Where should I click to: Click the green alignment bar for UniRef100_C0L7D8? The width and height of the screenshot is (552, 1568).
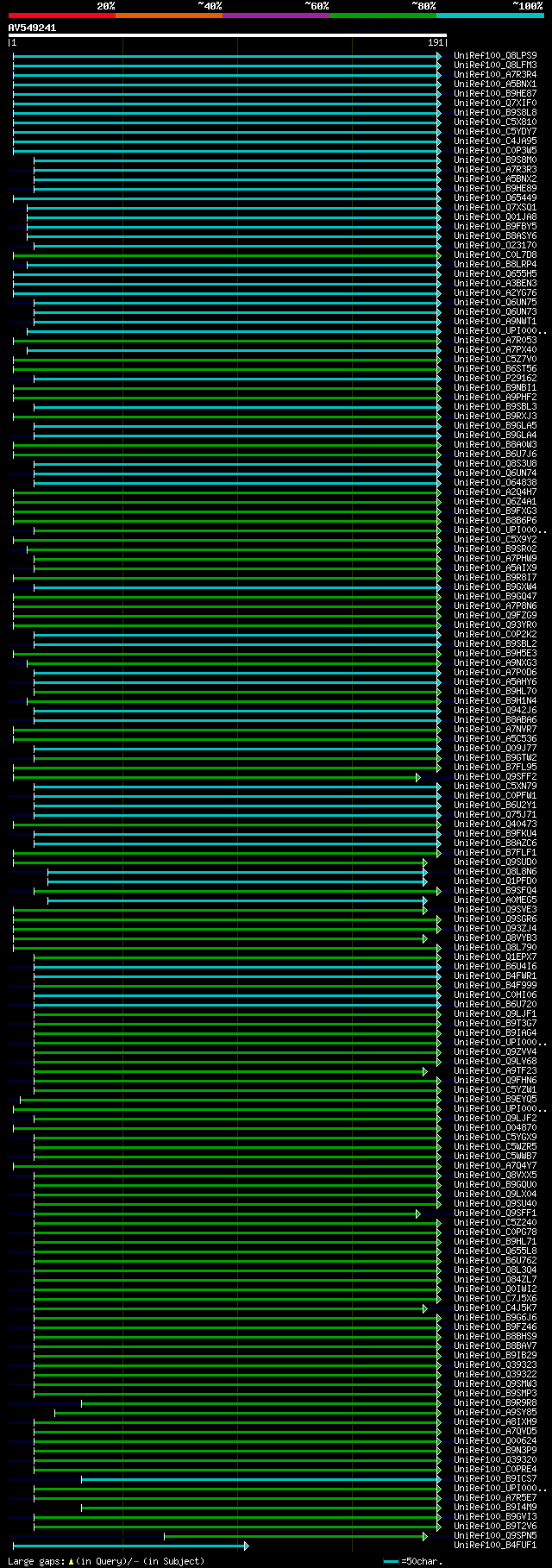227,255
